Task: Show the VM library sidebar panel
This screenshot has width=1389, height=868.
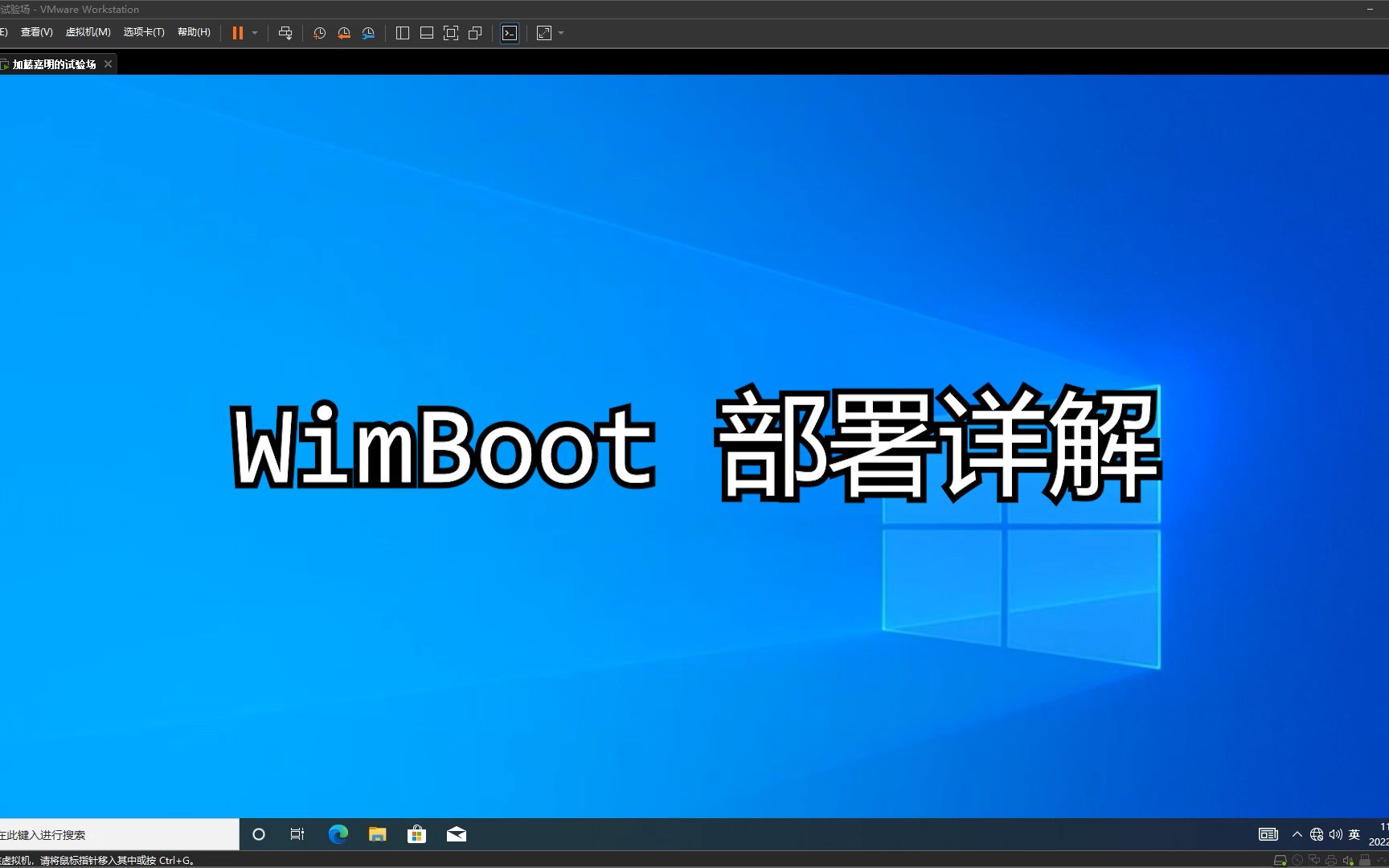Action: tap(402, 33)
